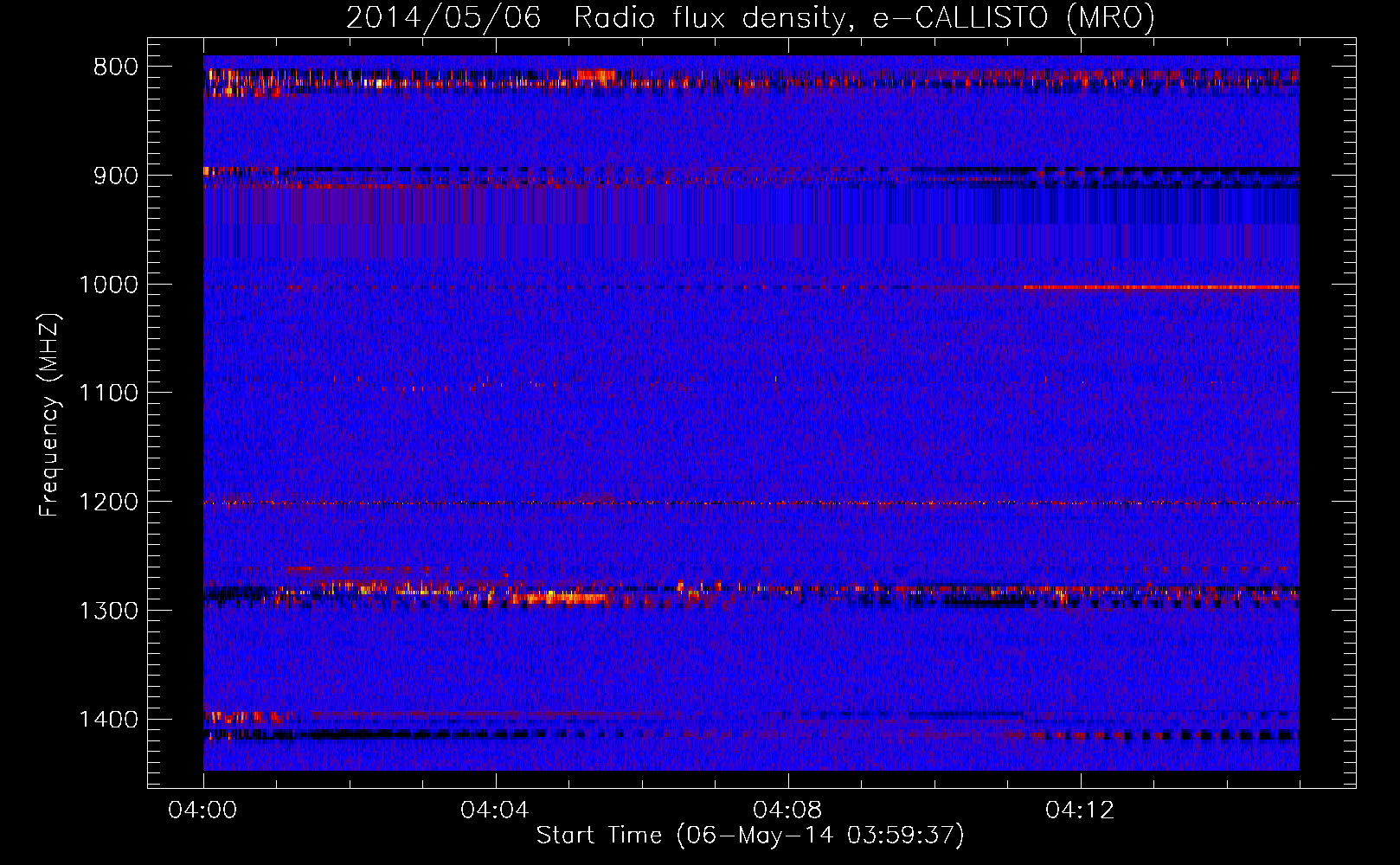The width and height of the screenshot is (1400, 865).
Task: Click the Start Time axis caption
Action: [x=749, y=836]
